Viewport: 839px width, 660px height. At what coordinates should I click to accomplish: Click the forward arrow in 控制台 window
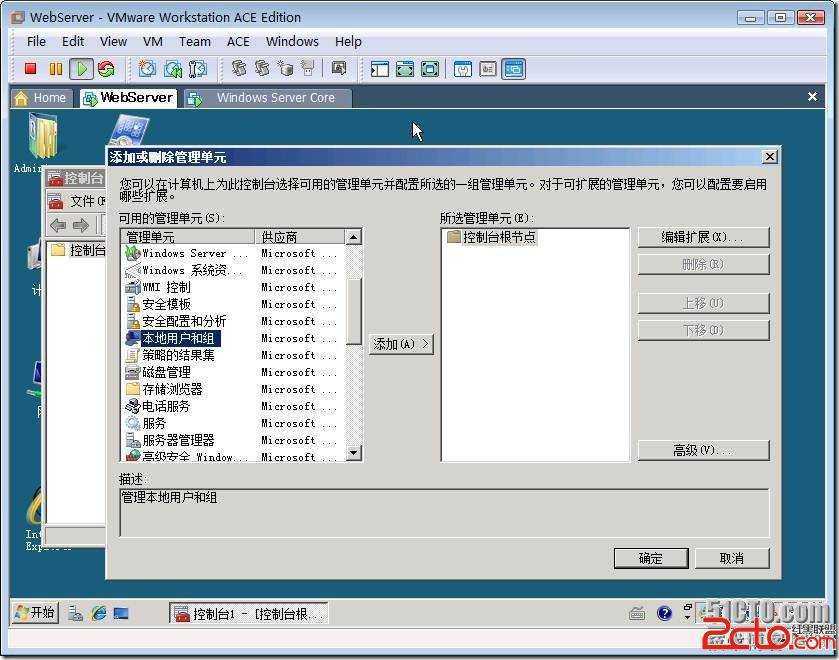(81, 225)
